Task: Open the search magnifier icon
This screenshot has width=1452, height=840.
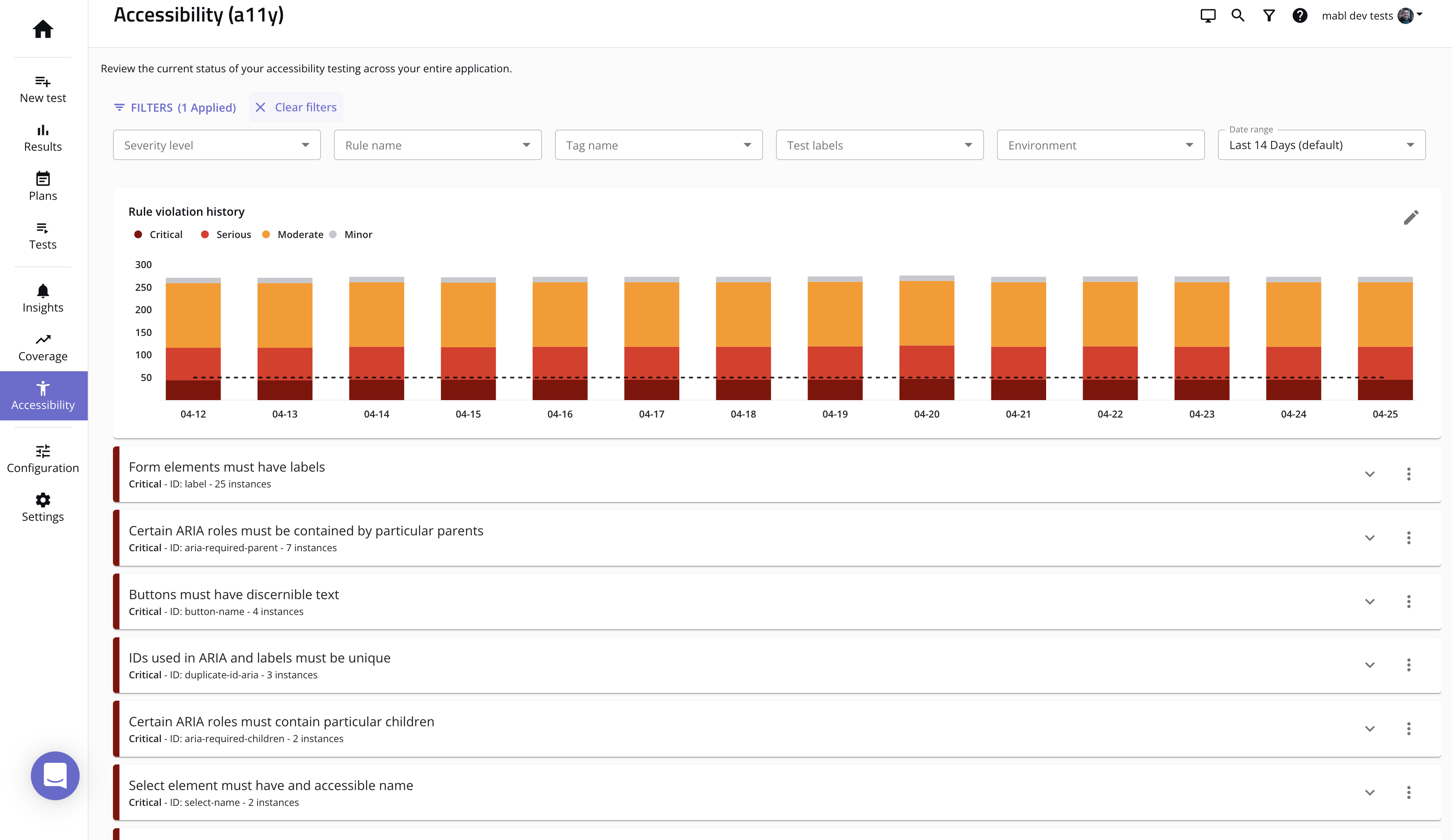Action: coord(1237,15)
